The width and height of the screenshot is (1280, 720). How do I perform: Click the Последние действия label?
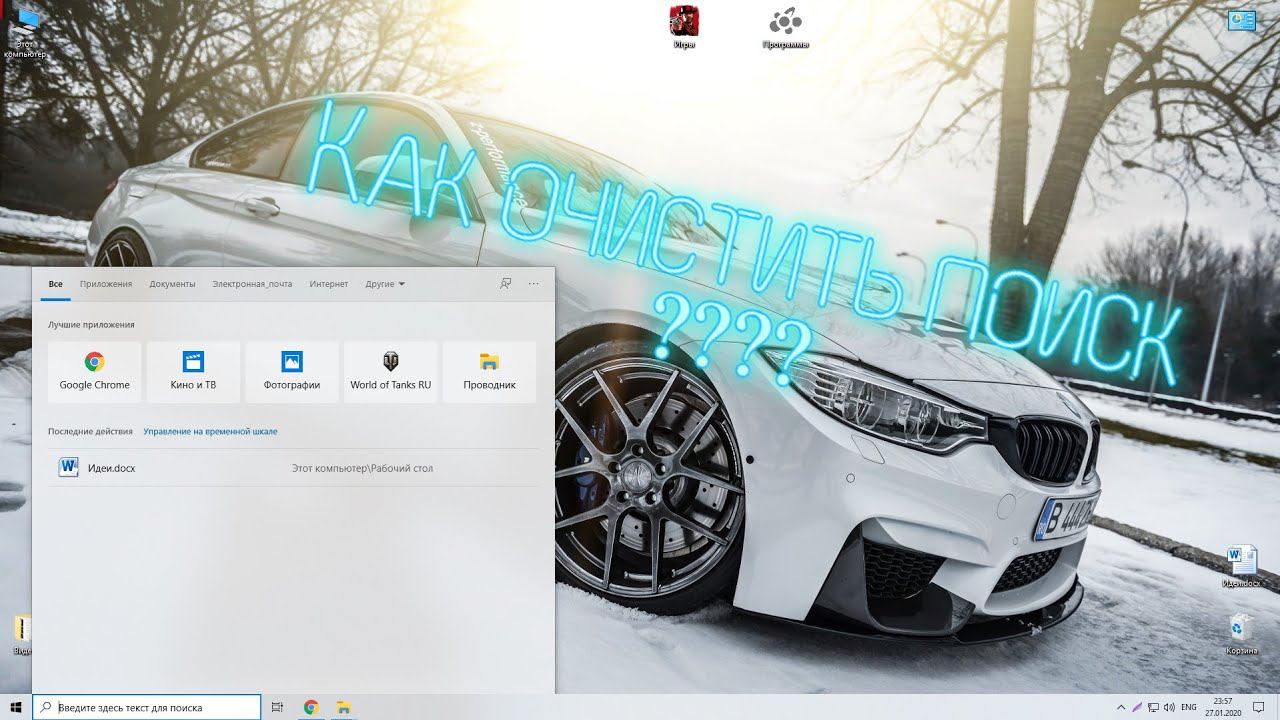coord(90,432)
